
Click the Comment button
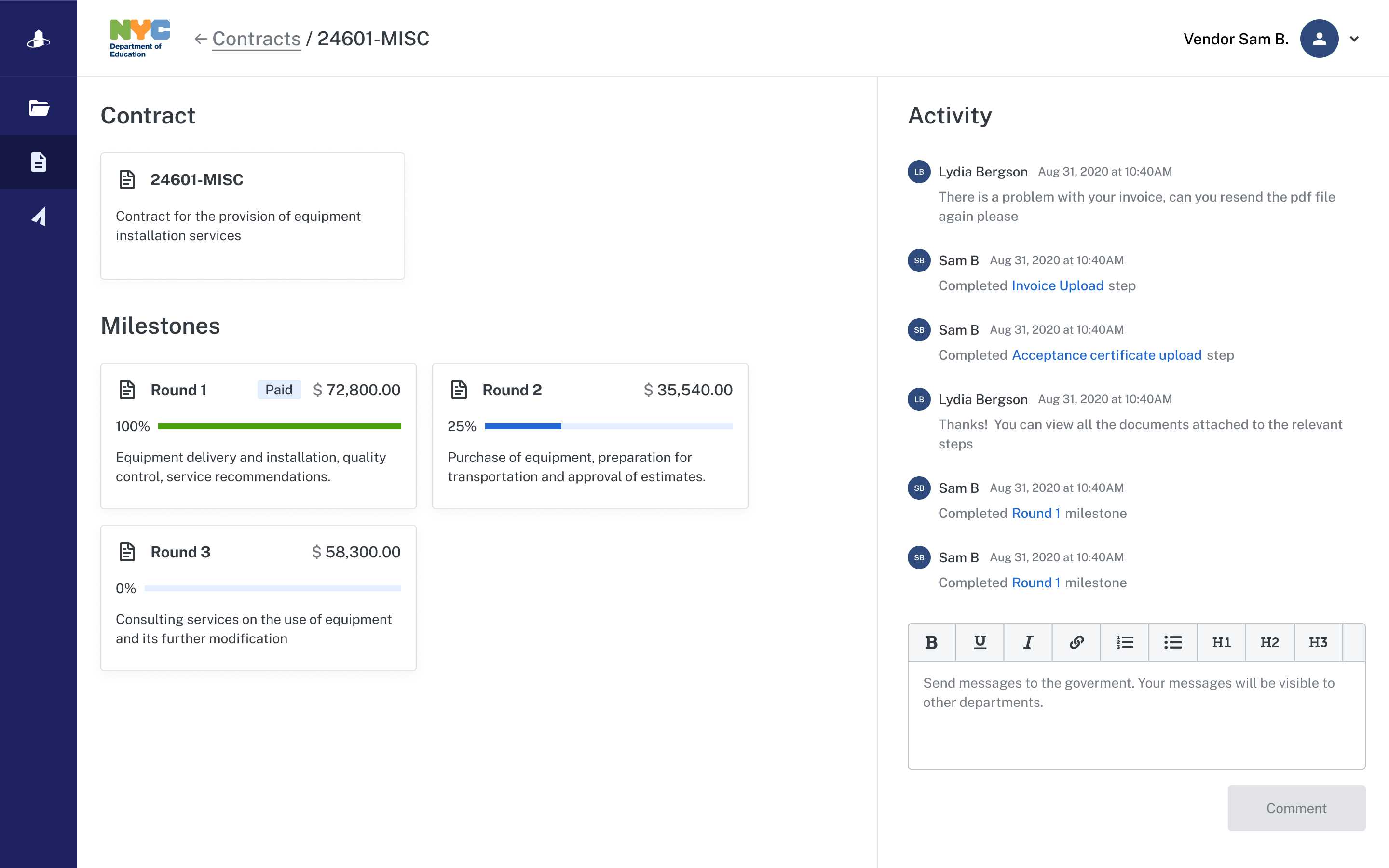(1296, 808)
